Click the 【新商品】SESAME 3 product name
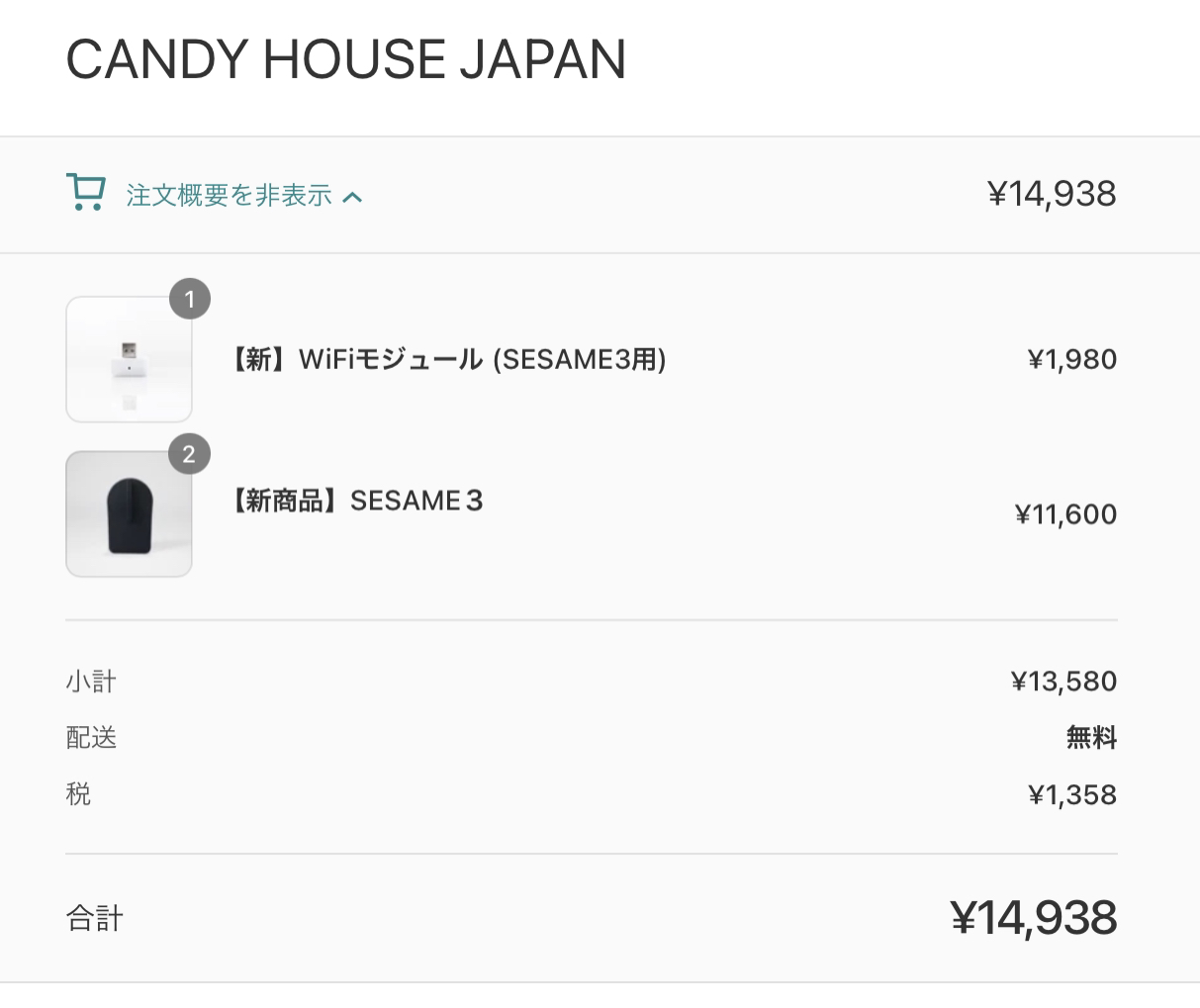 point(355,501)
